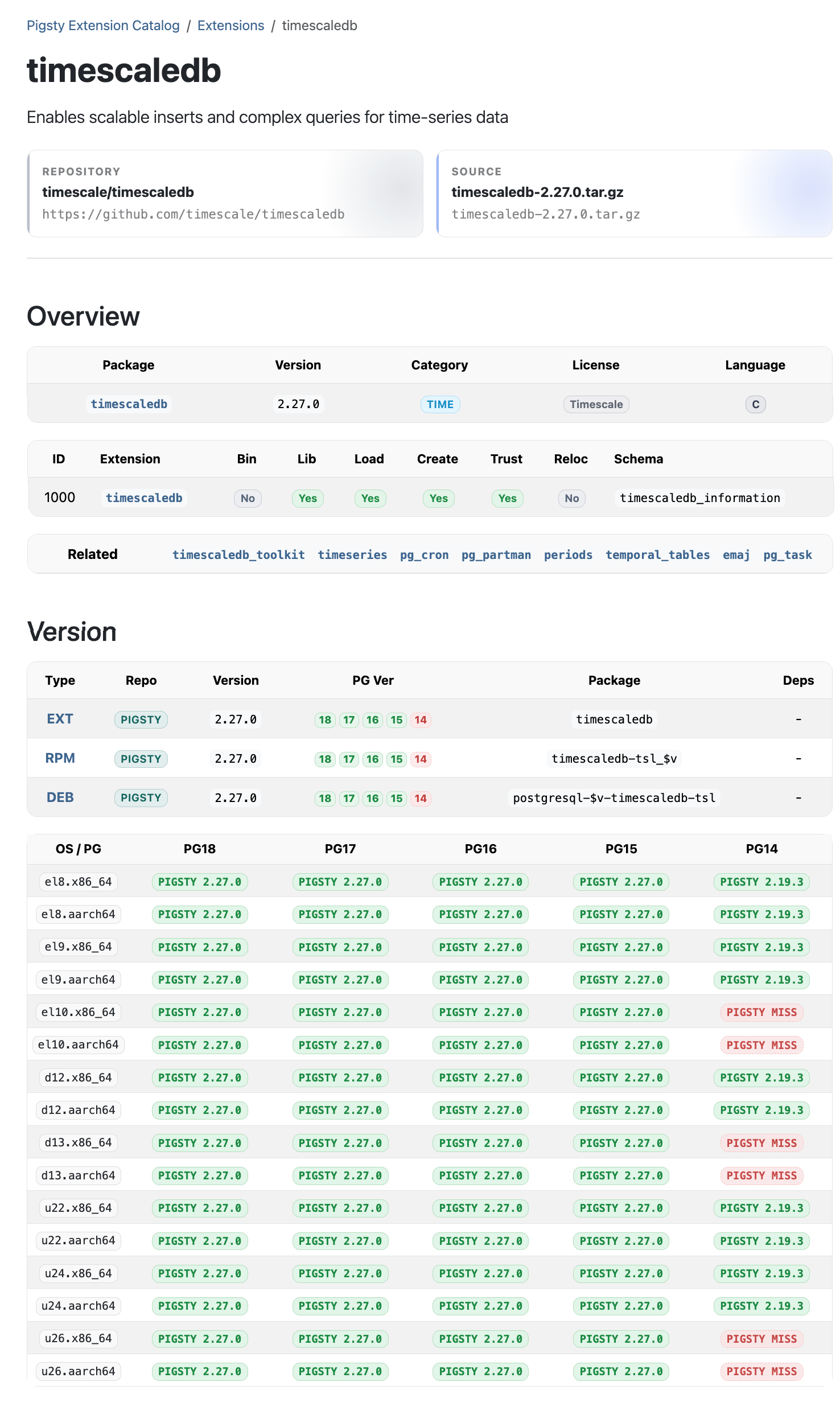
Task: Open related extension temporal_tables
Action: click(x=657, y=555)
